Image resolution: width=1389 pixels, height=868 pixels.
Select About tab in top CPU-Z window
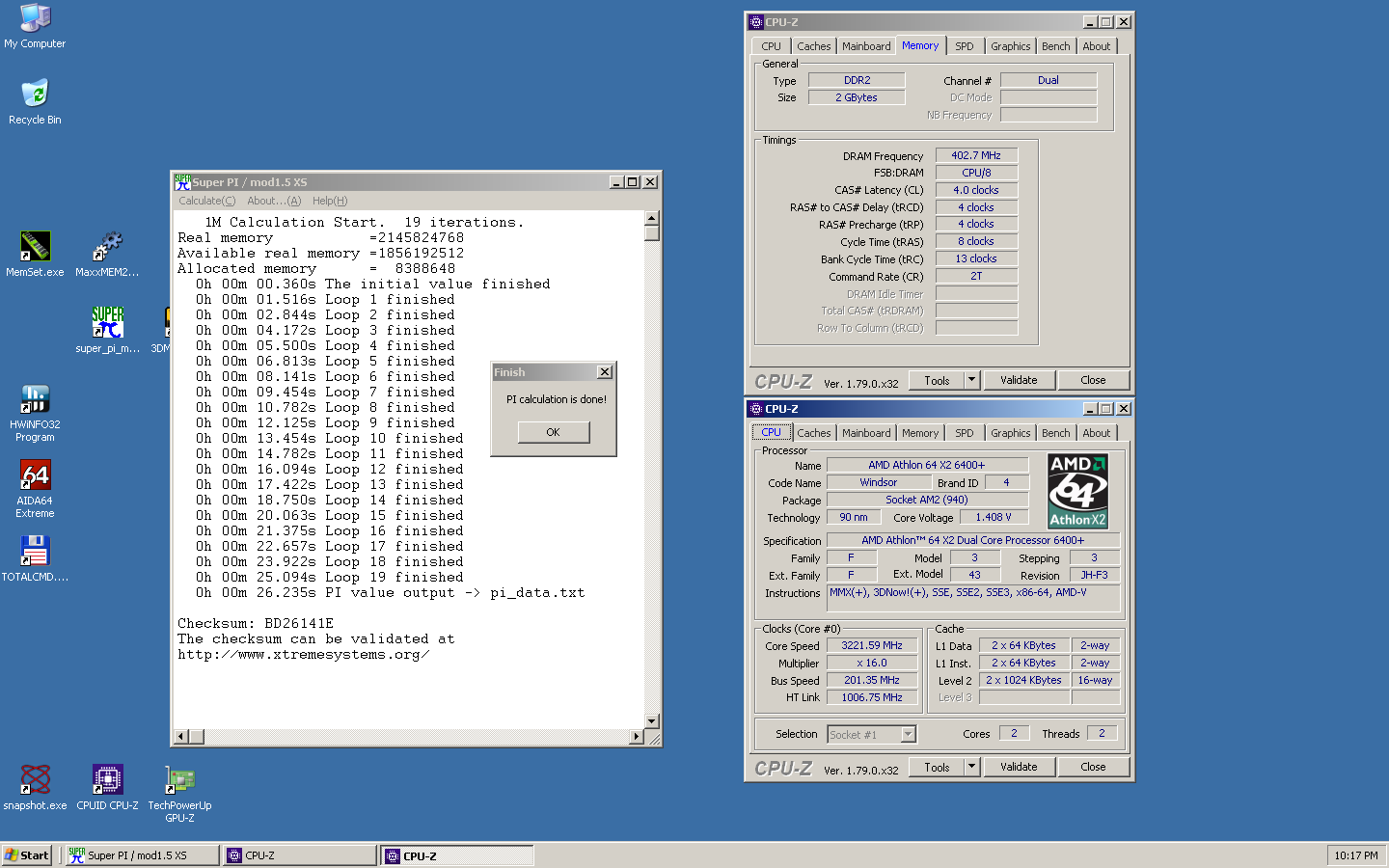1096,46
